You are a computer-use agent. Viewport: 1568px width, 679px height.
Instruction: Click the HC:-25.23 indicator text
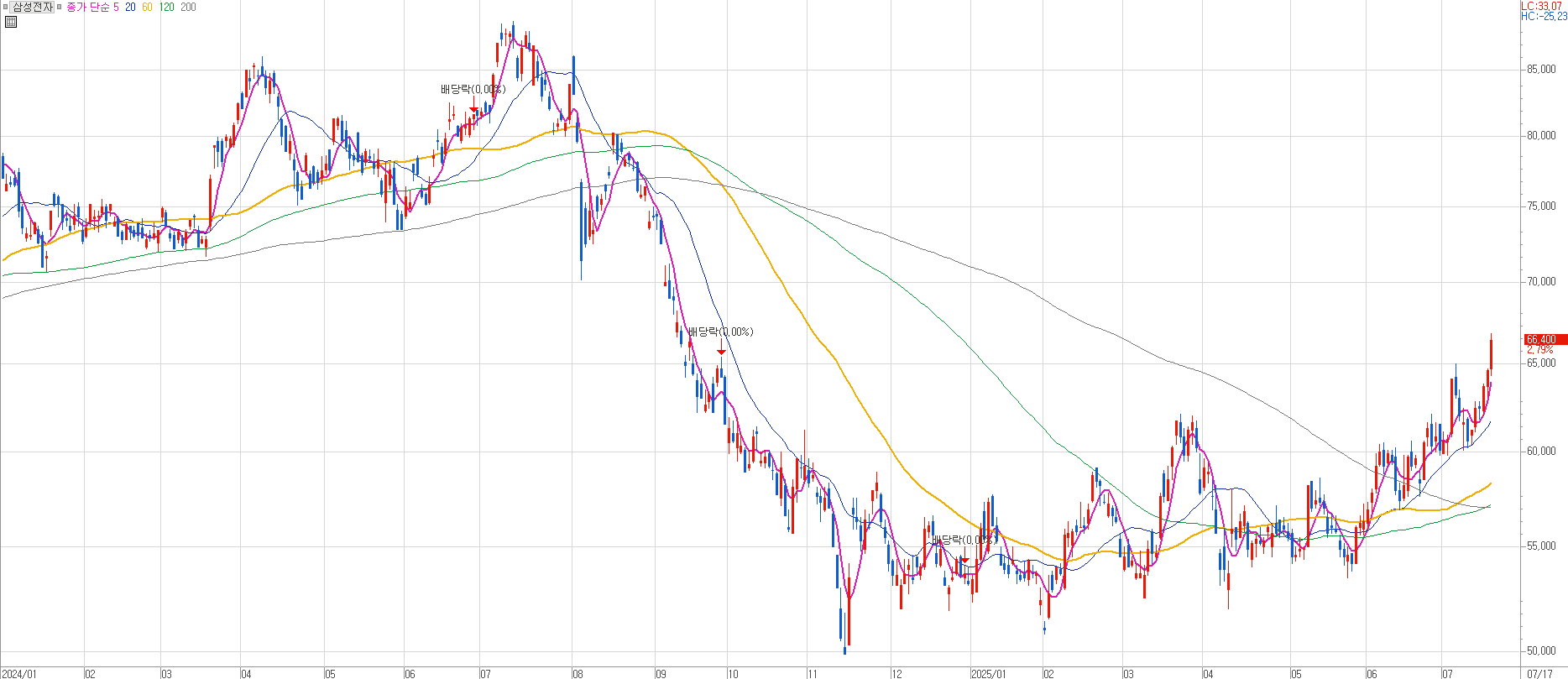[1543, 17]
